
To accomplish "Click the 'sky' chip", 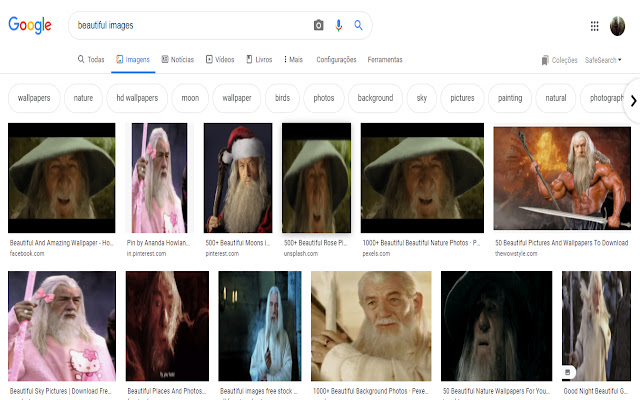I will point(422,98).
